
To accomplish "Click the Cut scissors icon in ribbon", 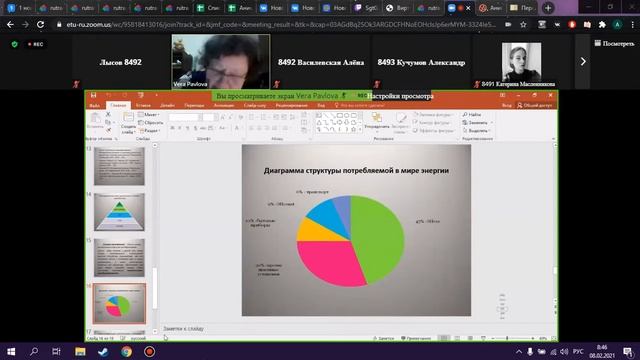I will click(108, 115).
